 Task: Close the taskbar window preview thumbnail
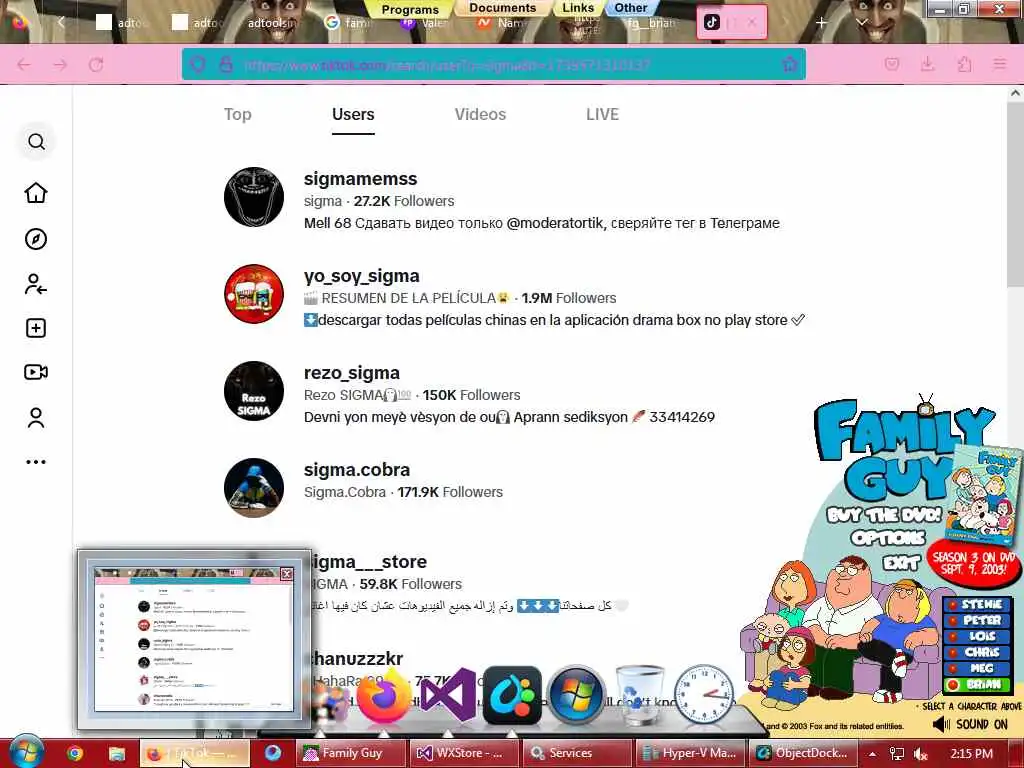pos(286,573)
